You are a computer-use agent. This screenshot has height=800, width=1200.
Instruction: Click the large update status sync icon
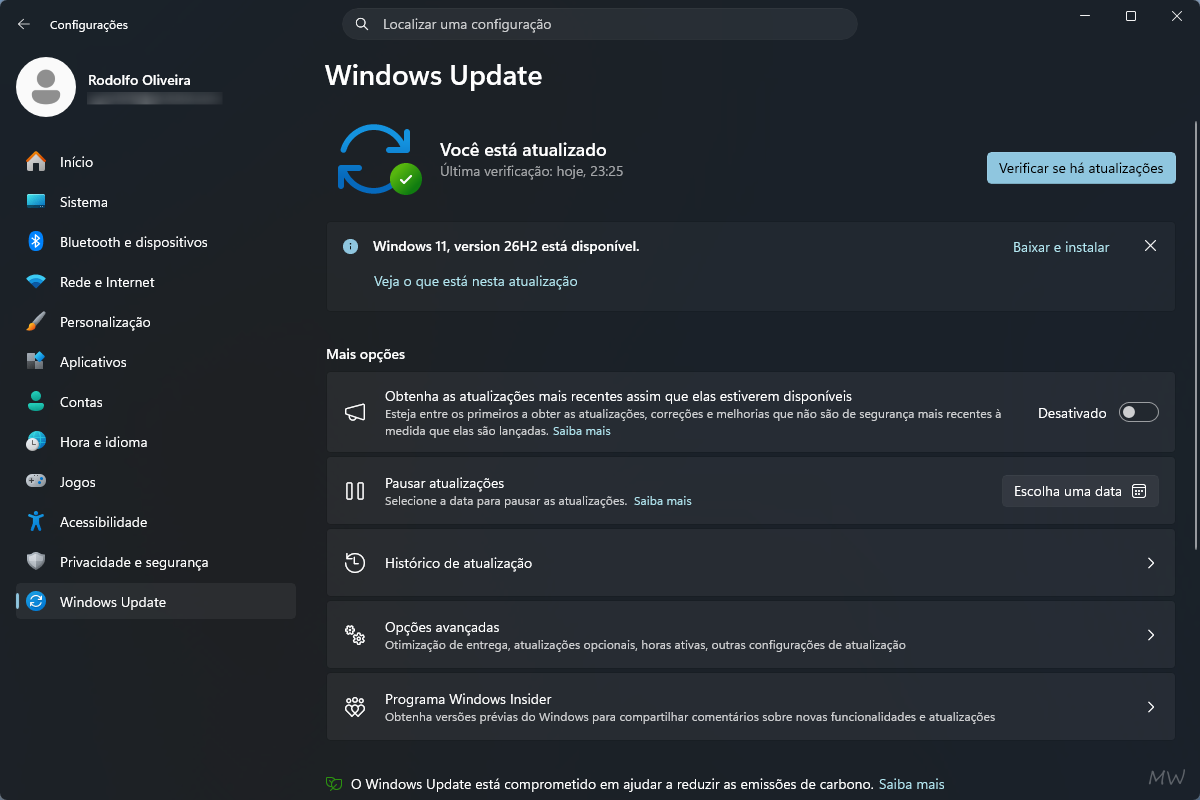[x=378, y=160]
